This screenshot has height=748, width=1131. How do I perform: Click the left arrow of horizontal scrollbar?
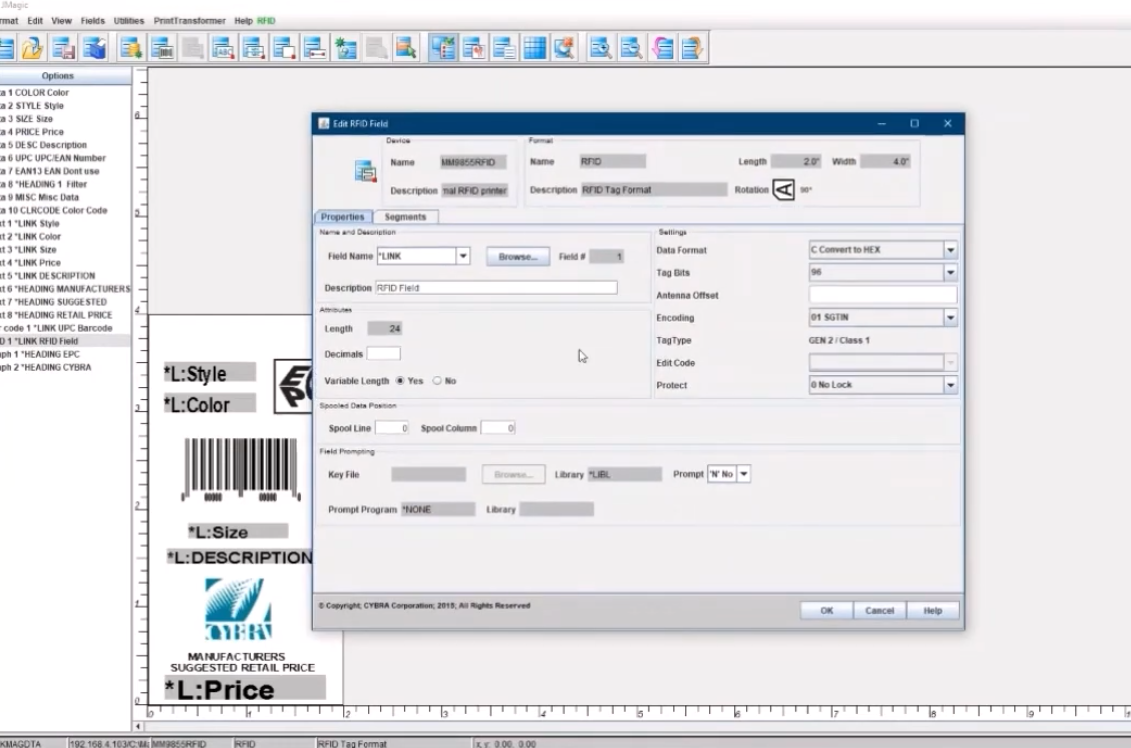(138, 726)
